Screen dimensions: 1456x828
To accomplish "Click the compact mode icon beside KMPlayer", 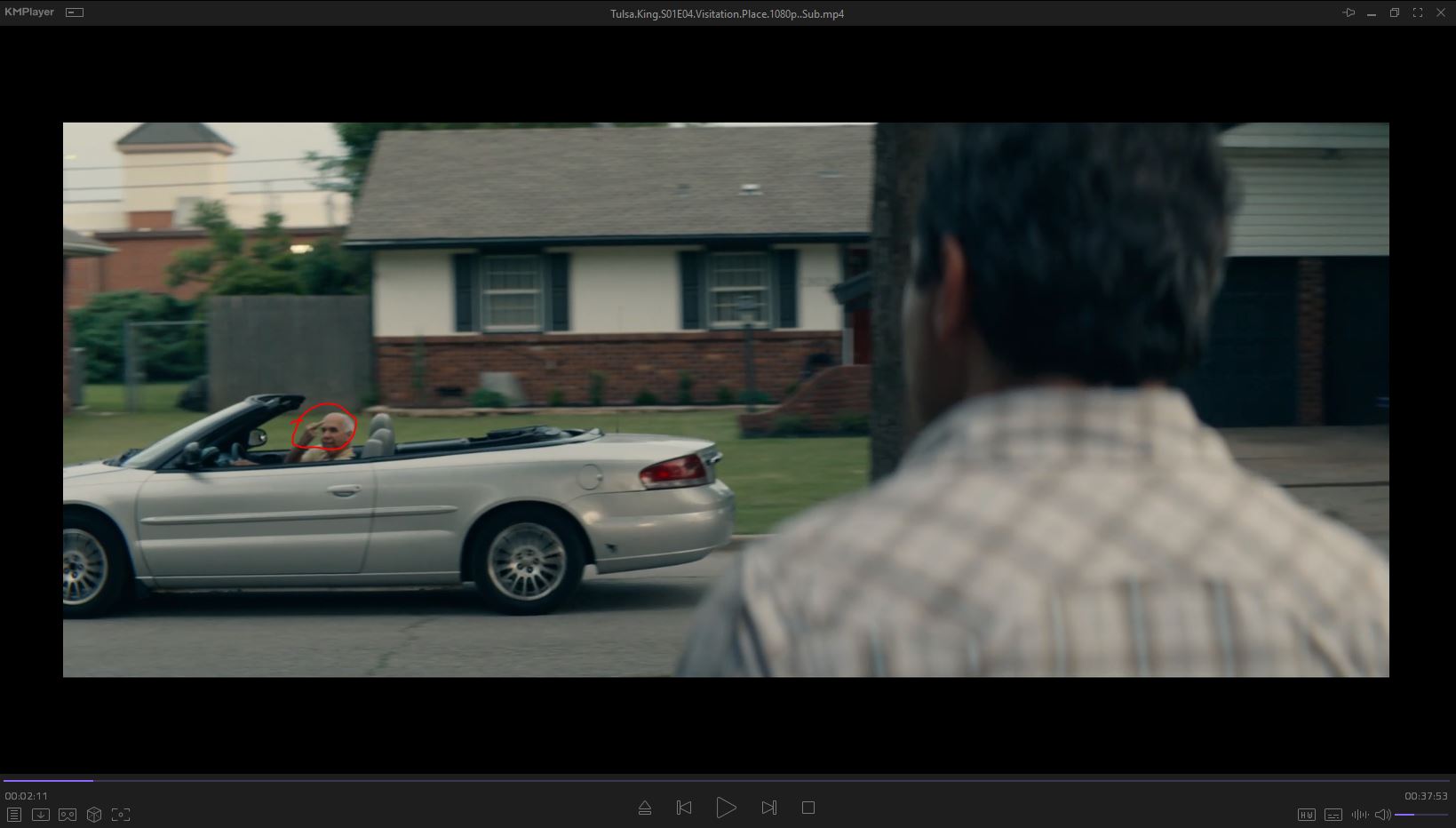I will click(x=76, y=12).
